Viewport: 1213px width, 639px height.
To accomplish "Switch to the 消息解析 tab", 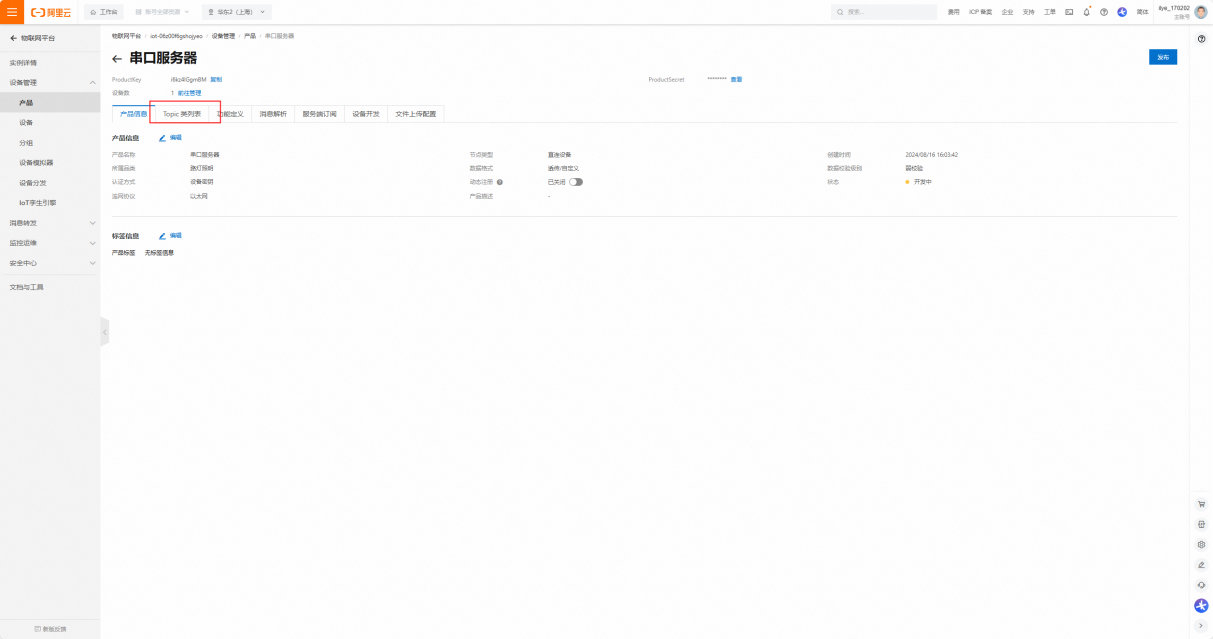I will (273, 114).
